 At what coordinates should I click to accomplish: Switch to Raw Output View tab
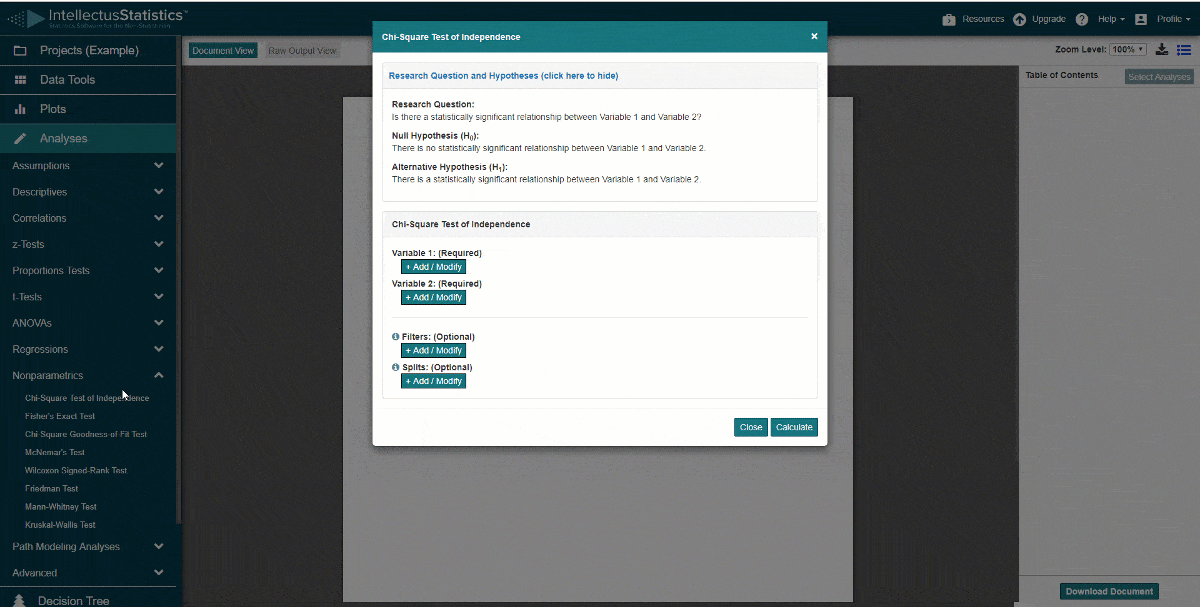302,50
